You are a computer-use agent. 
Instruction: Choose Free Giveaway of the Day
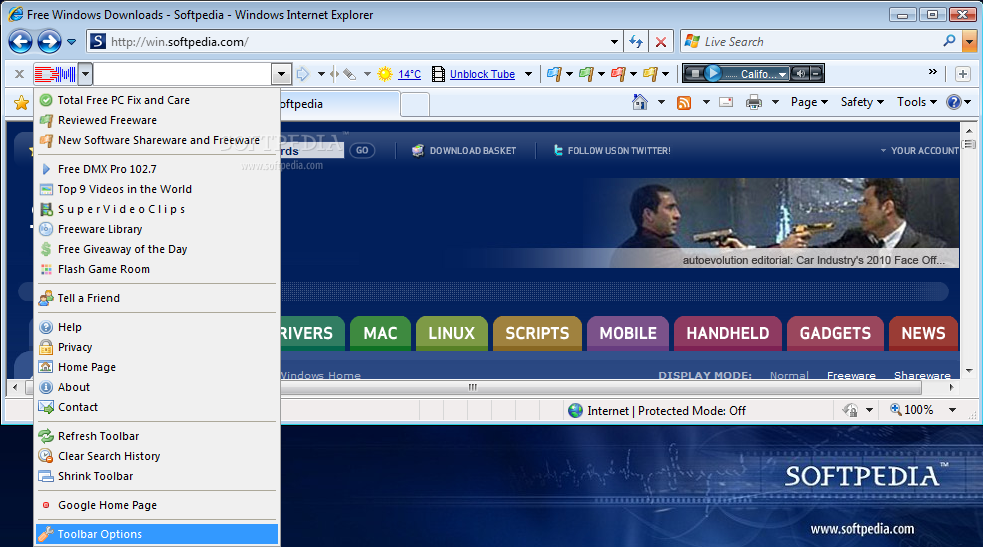[157, 249]
